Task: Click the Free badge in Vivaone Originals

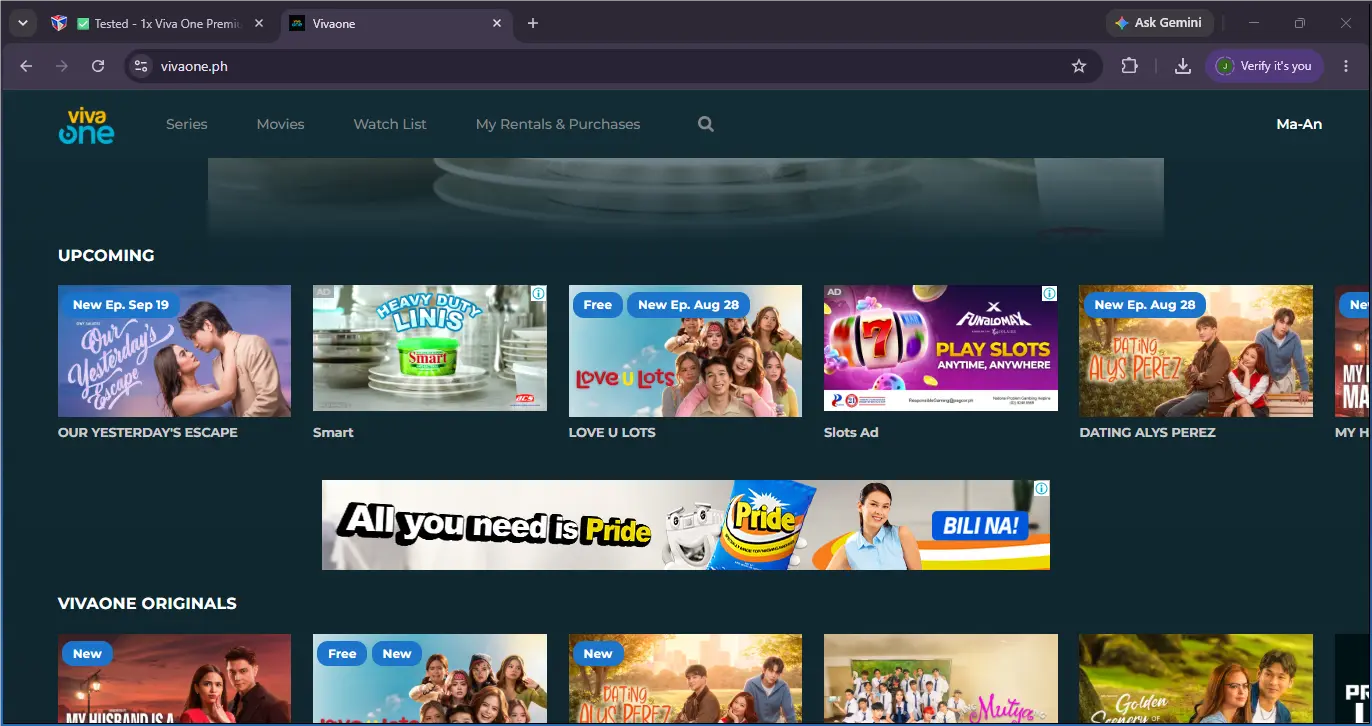Action: pyautogui.click(x=342, y=654)
